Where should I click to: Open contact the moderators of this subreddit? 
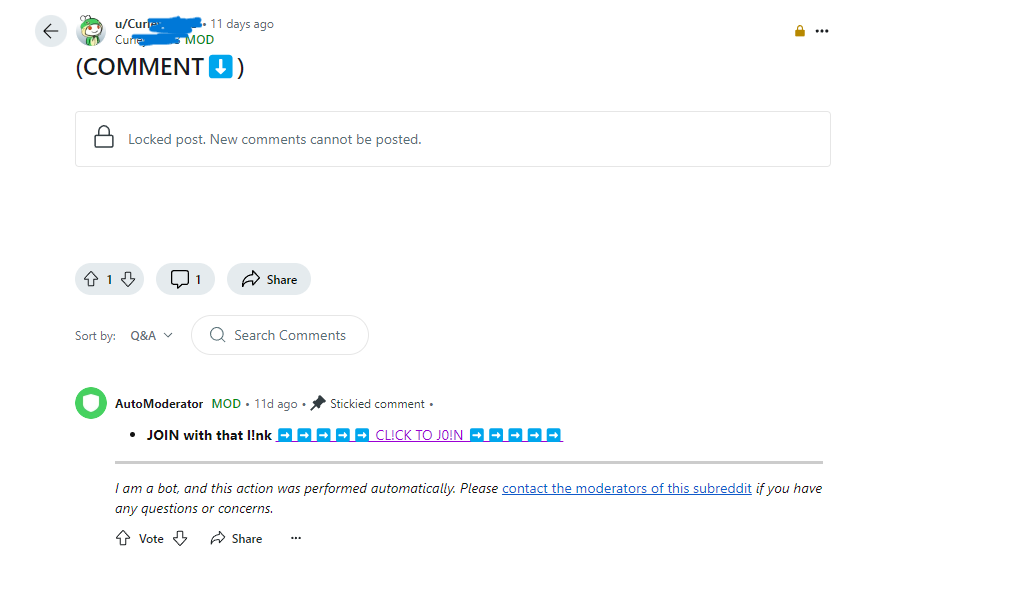[627, 488]
